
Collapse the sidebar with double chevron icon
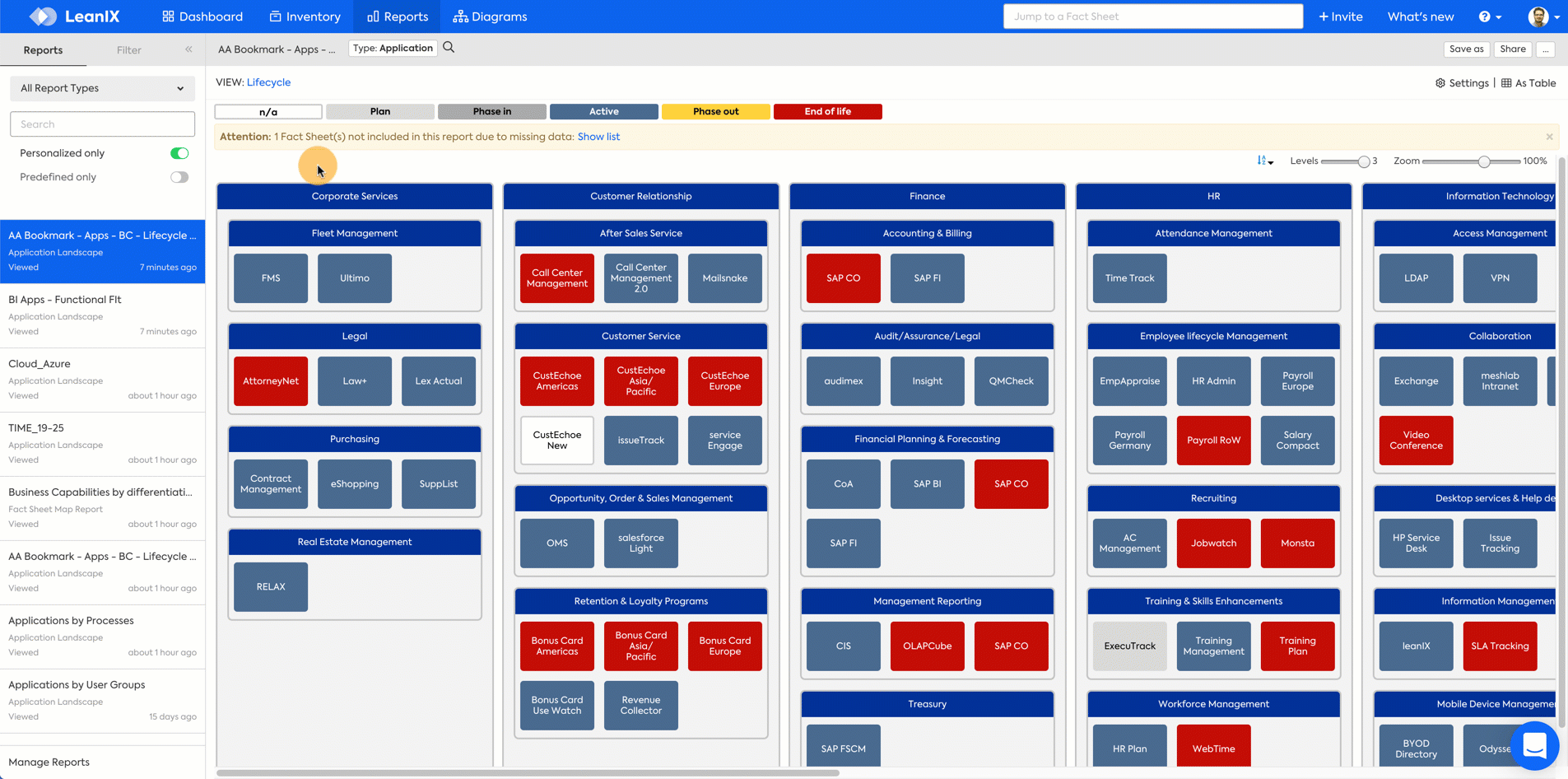188,49
